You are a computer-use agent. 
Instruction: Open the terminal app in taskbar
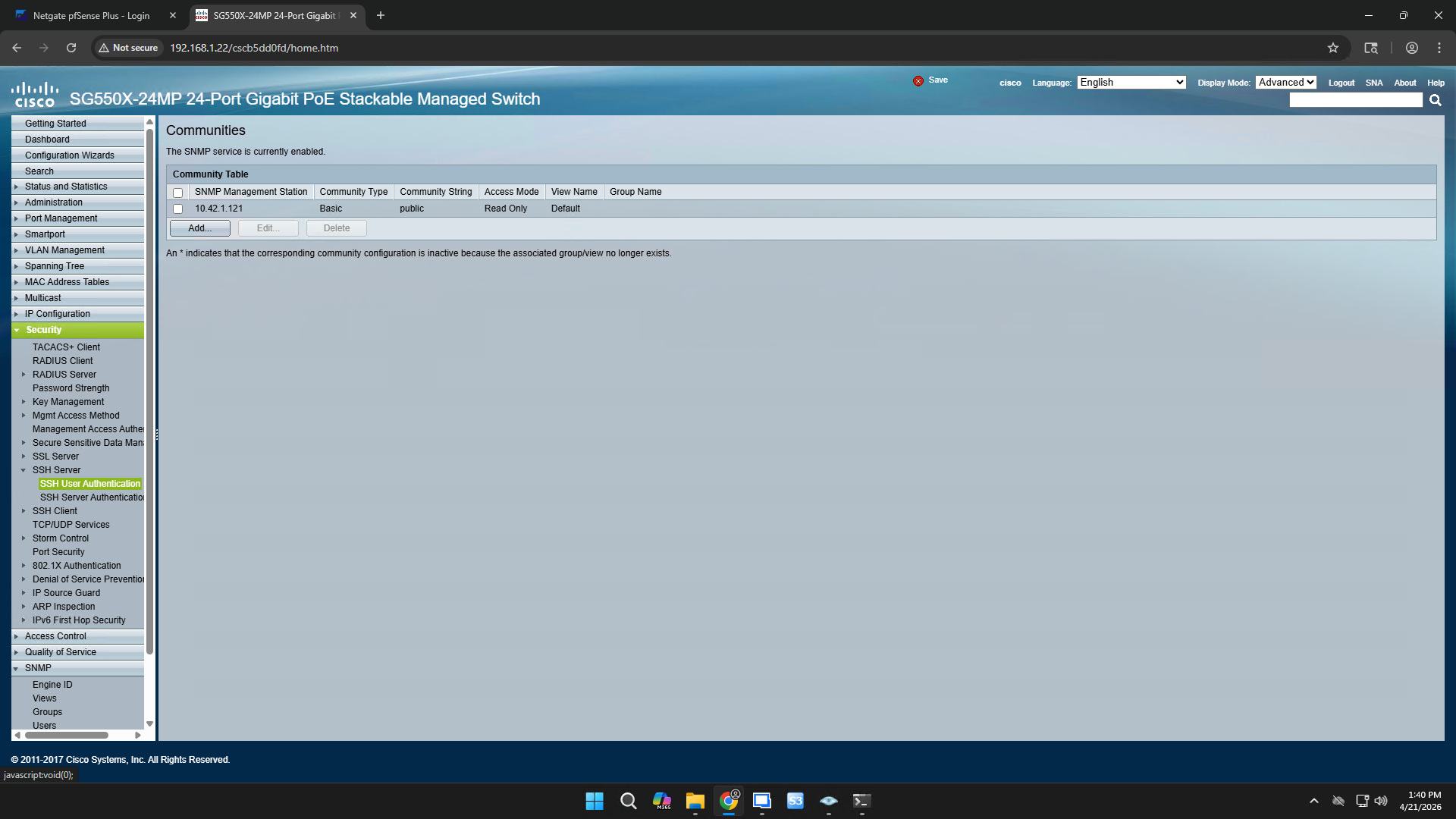861,801
